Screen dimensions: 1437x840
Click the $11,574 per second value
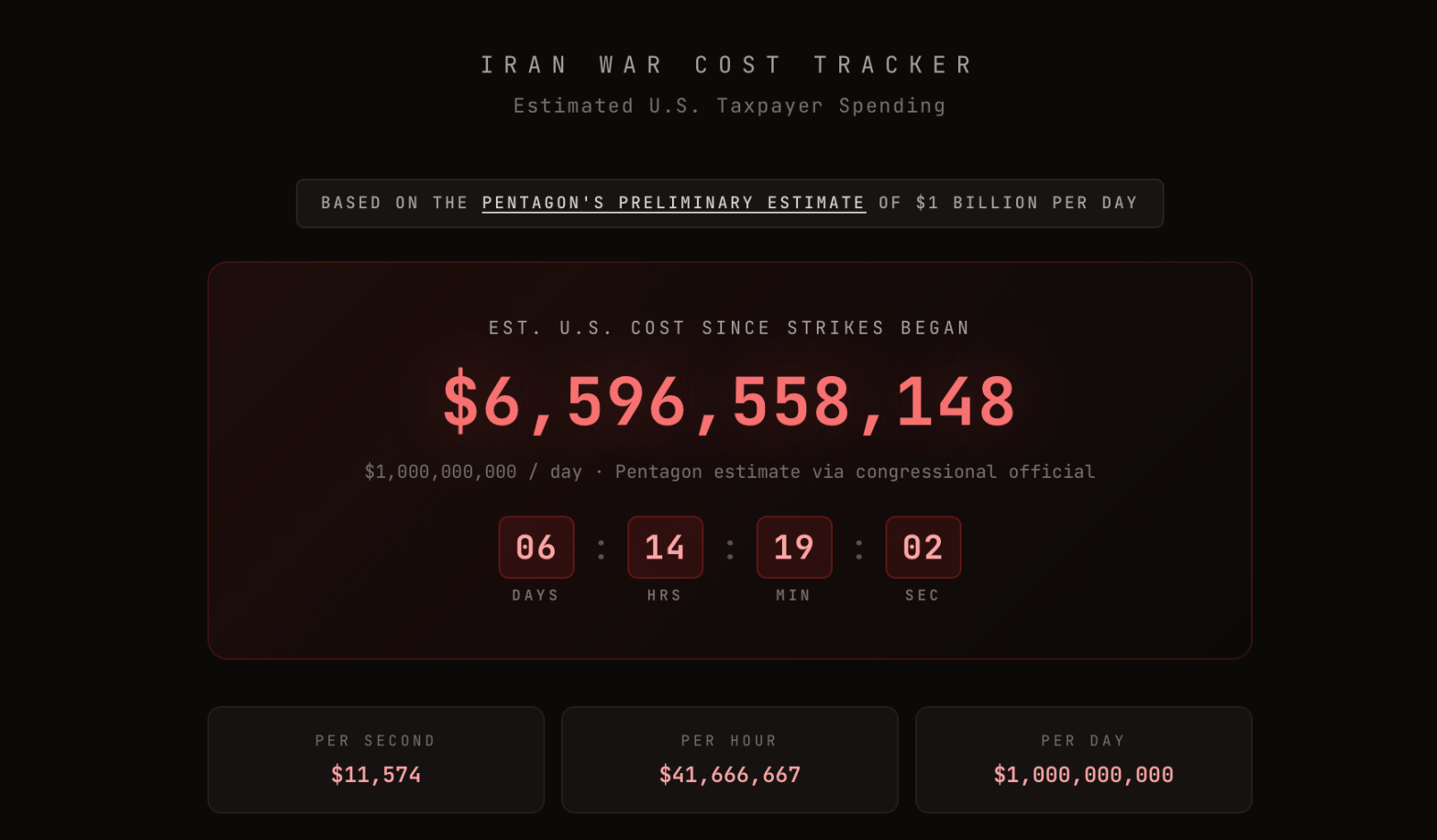[x=376, y=775]
